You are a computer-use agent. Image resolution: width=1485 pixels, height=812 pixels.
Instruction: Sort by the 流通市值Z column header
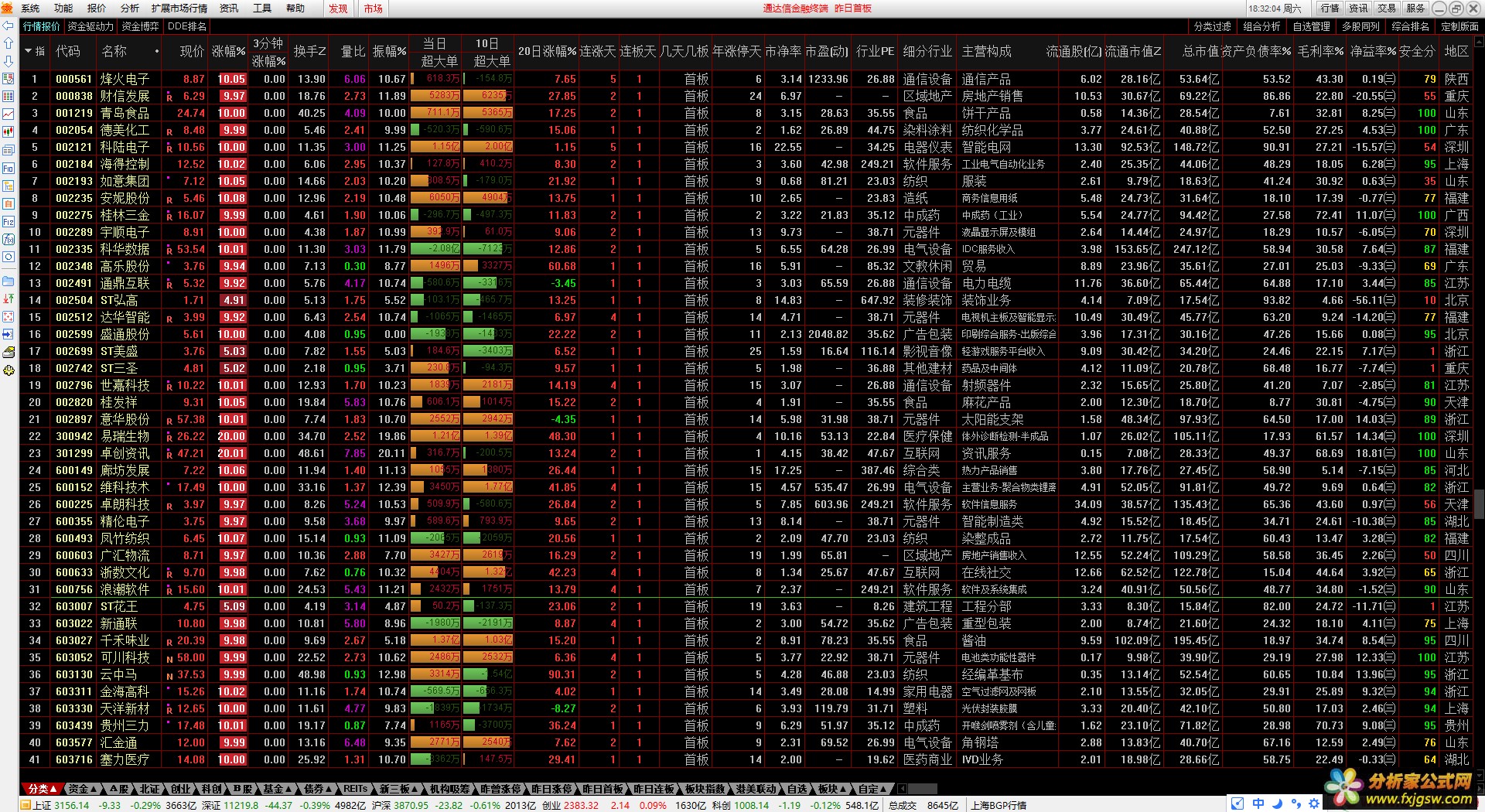click(1132, 51)
